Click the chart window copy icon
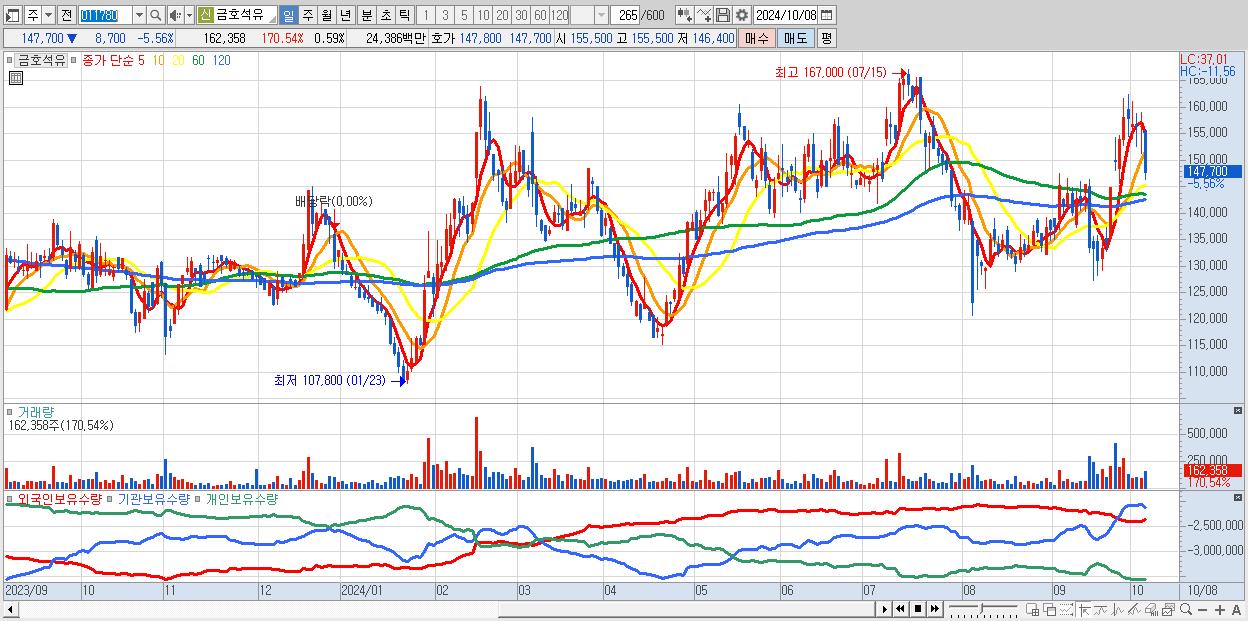 pyautogui.click(x=1168, y=609)
